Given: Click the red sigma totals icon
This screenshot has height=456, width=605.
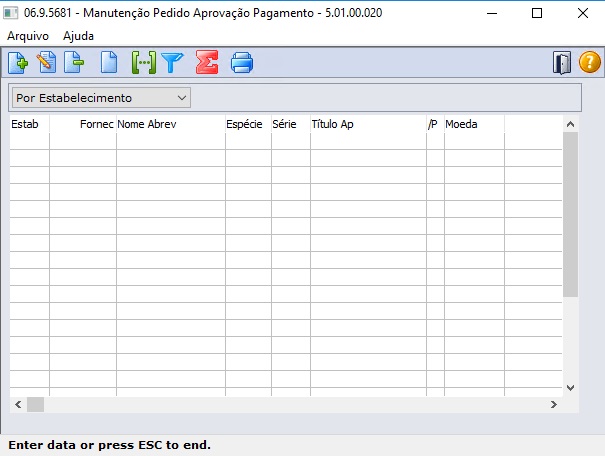Looking at the screenshot, I should point(207,62).
